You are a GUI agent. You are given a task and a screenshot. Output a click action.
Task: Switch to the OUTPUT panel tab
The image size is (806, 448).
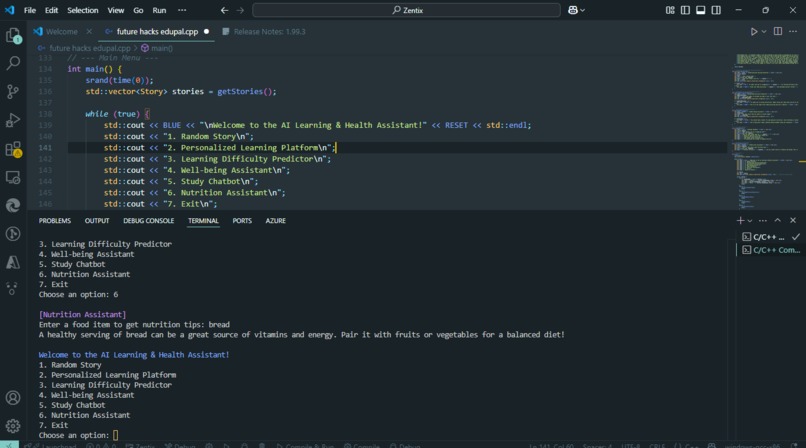(x=97, y=221)
